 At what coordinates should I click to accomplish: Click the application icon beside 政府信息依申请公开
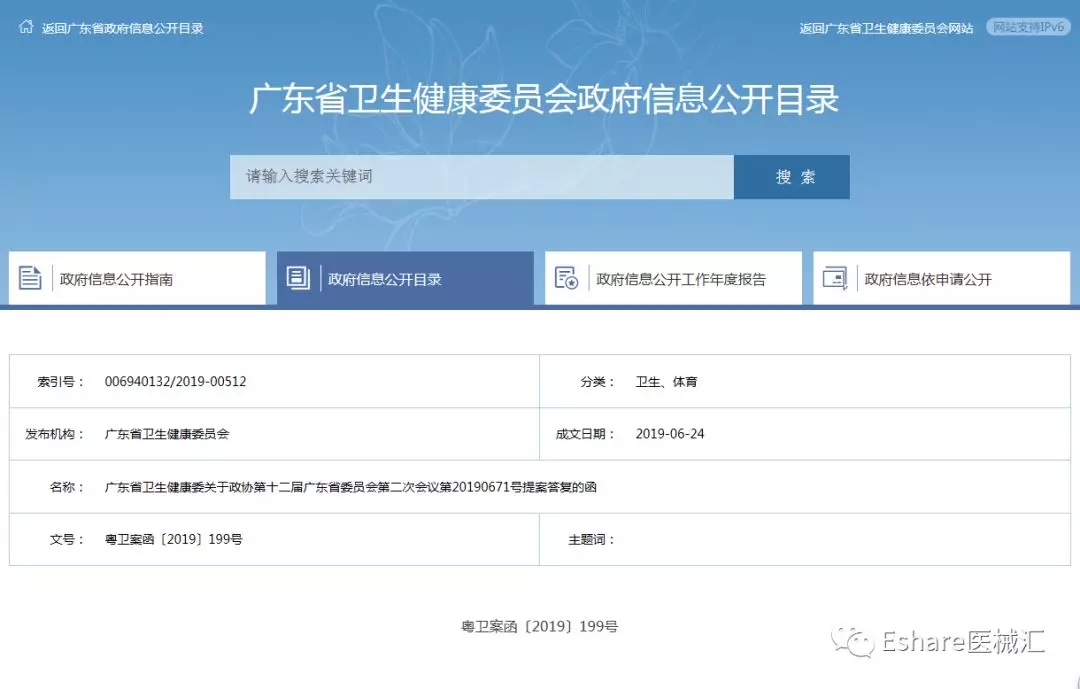click(834, 279)
